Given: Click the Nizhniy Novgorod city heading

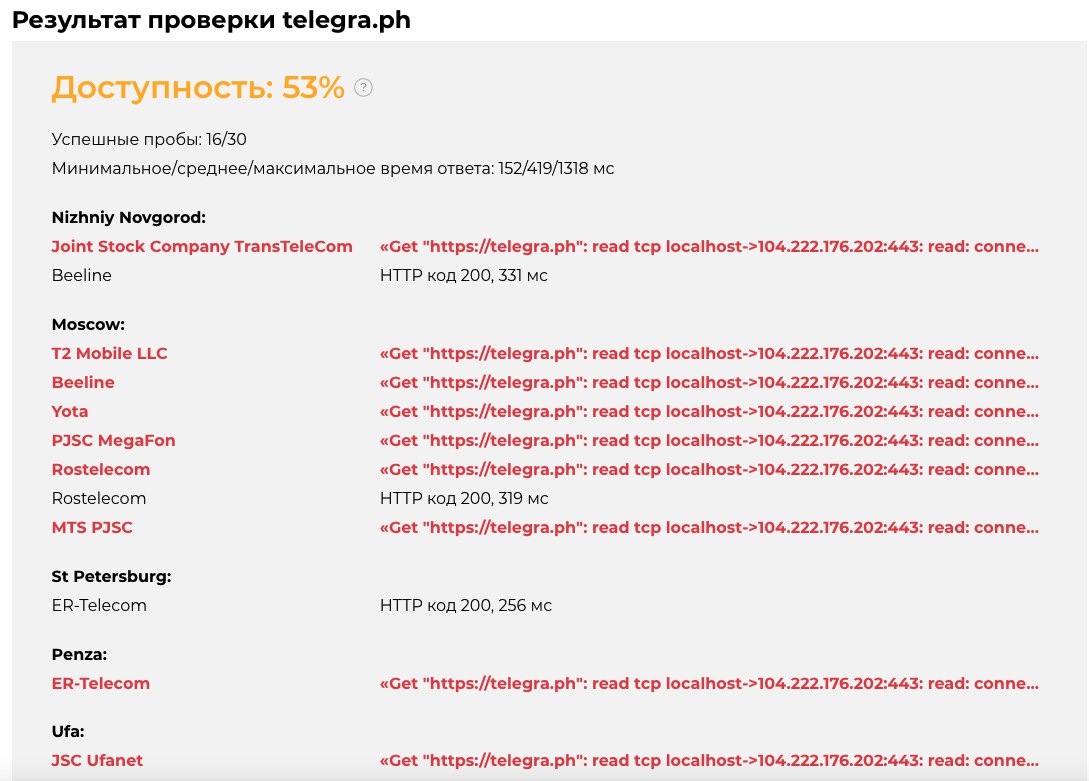Looking at the screenshot, I should (x=128, y=217).
